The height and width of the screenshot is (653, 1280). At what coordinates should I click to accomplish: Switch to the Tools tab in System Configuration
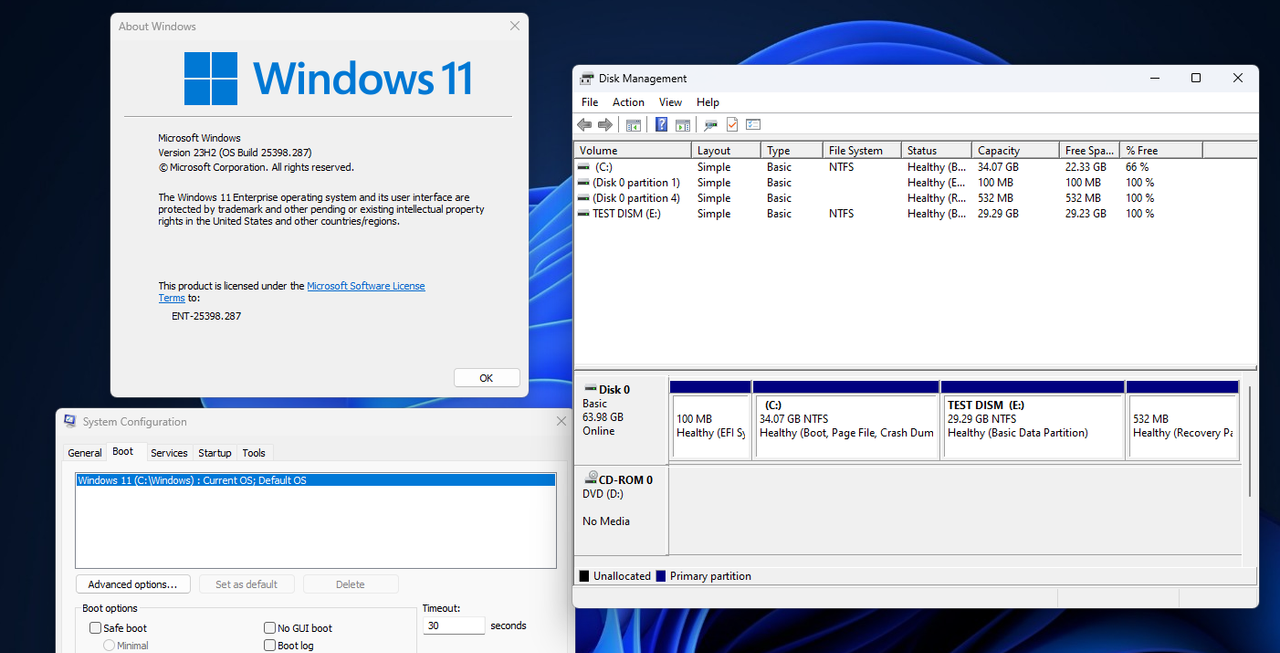254,453
